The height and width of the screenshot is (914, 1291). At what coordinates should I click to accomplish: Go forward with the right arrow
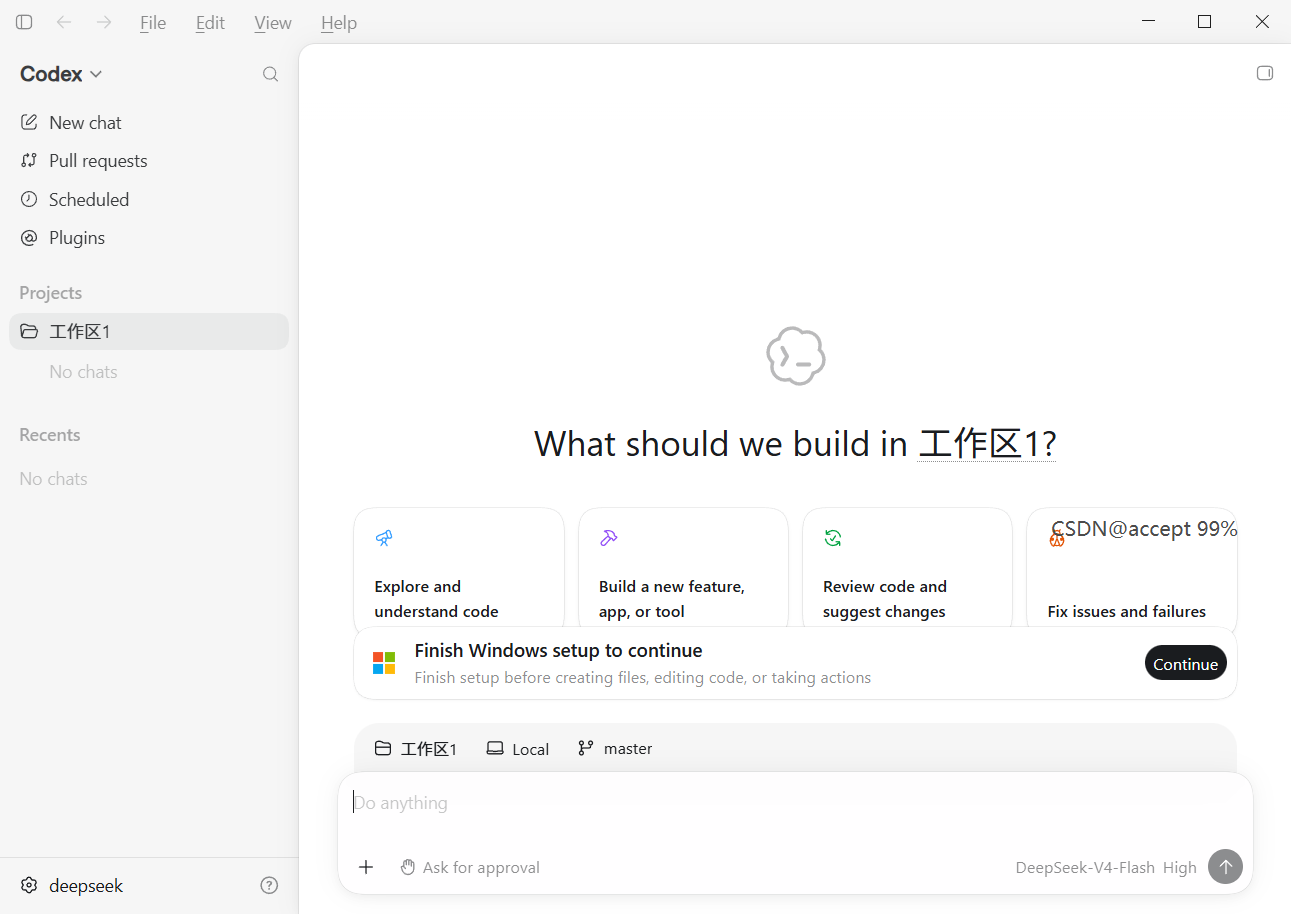(x=104, y=22)
